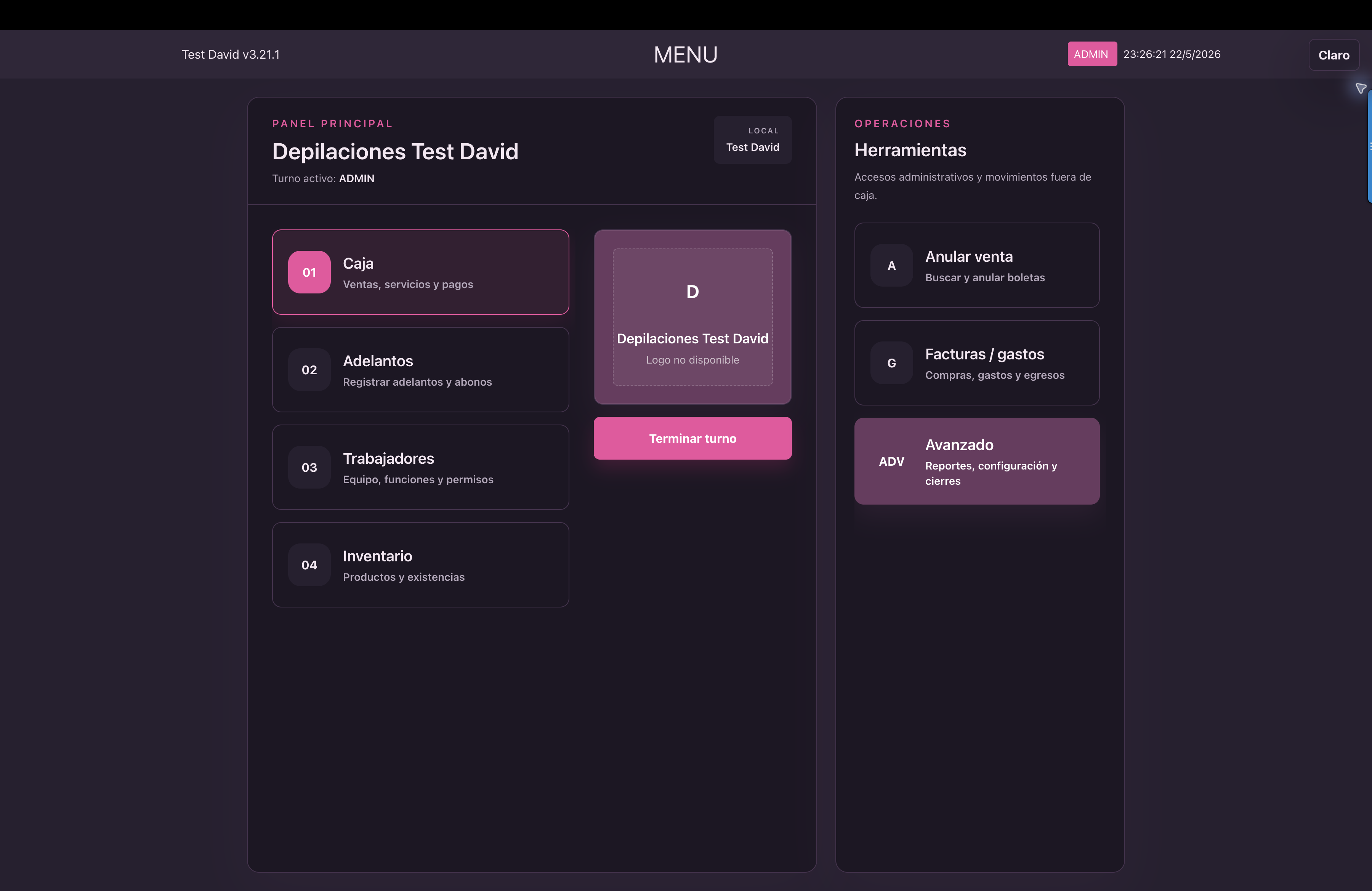Click the A badge beside Anular venta
This screenshot has width=1372, height=891.
pos(891,266)
